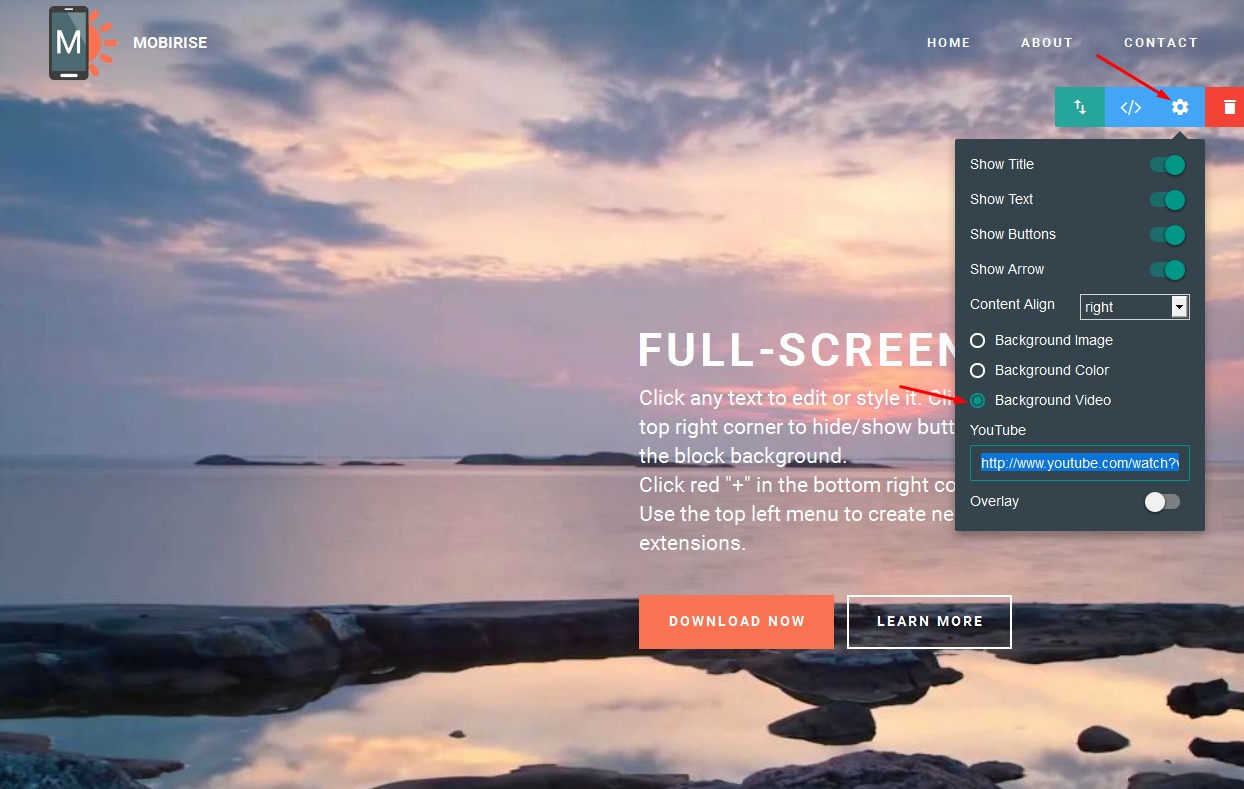The height and width of the screenshot is (789, 1244).
Task: Open the HOME menu item
Action: [x=948, y=42]
